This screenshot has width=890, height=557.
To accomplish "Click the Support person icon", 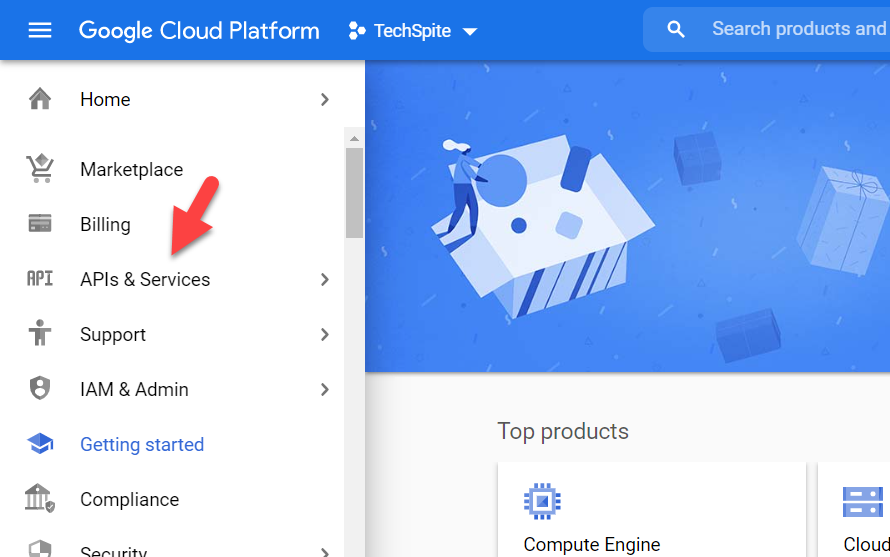I will tap(40, 334).
